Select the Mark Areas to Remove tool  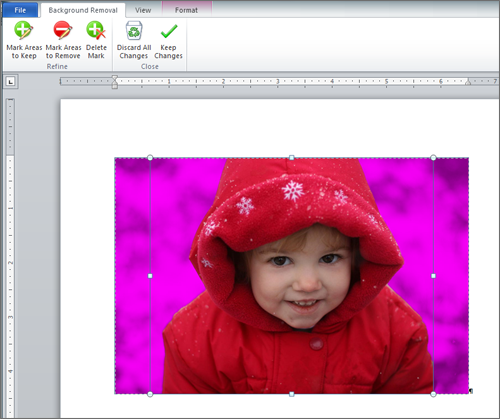coord(63,40)
